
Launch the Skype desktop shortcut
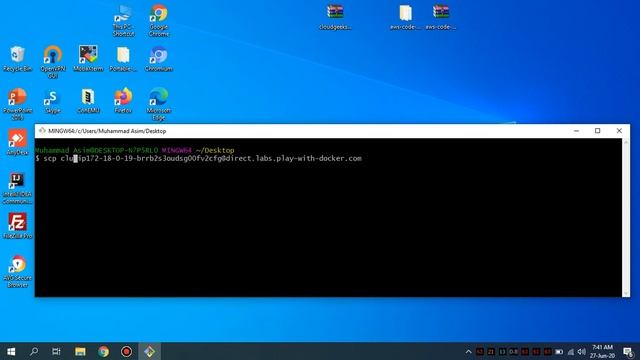pyautogui.click(x=53, y=101)
